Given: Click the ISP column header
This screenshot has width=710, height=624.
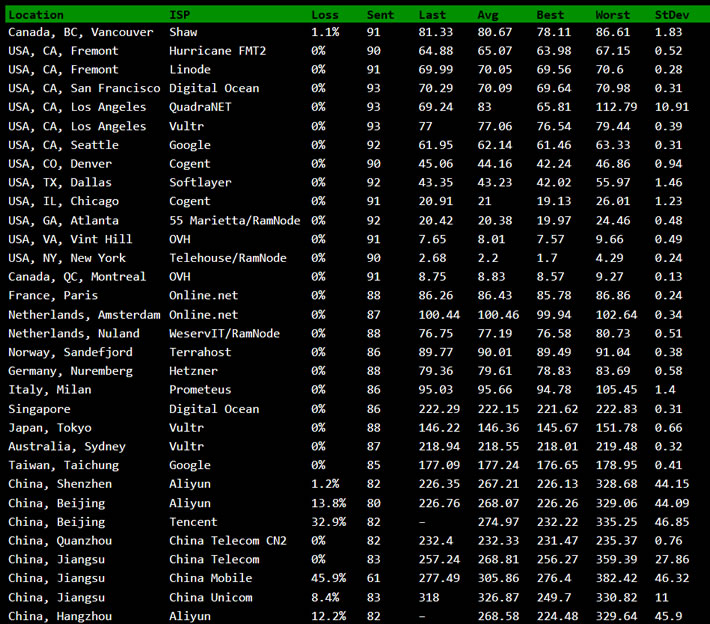Looking at the screenshot, I should tap(179, 15).
